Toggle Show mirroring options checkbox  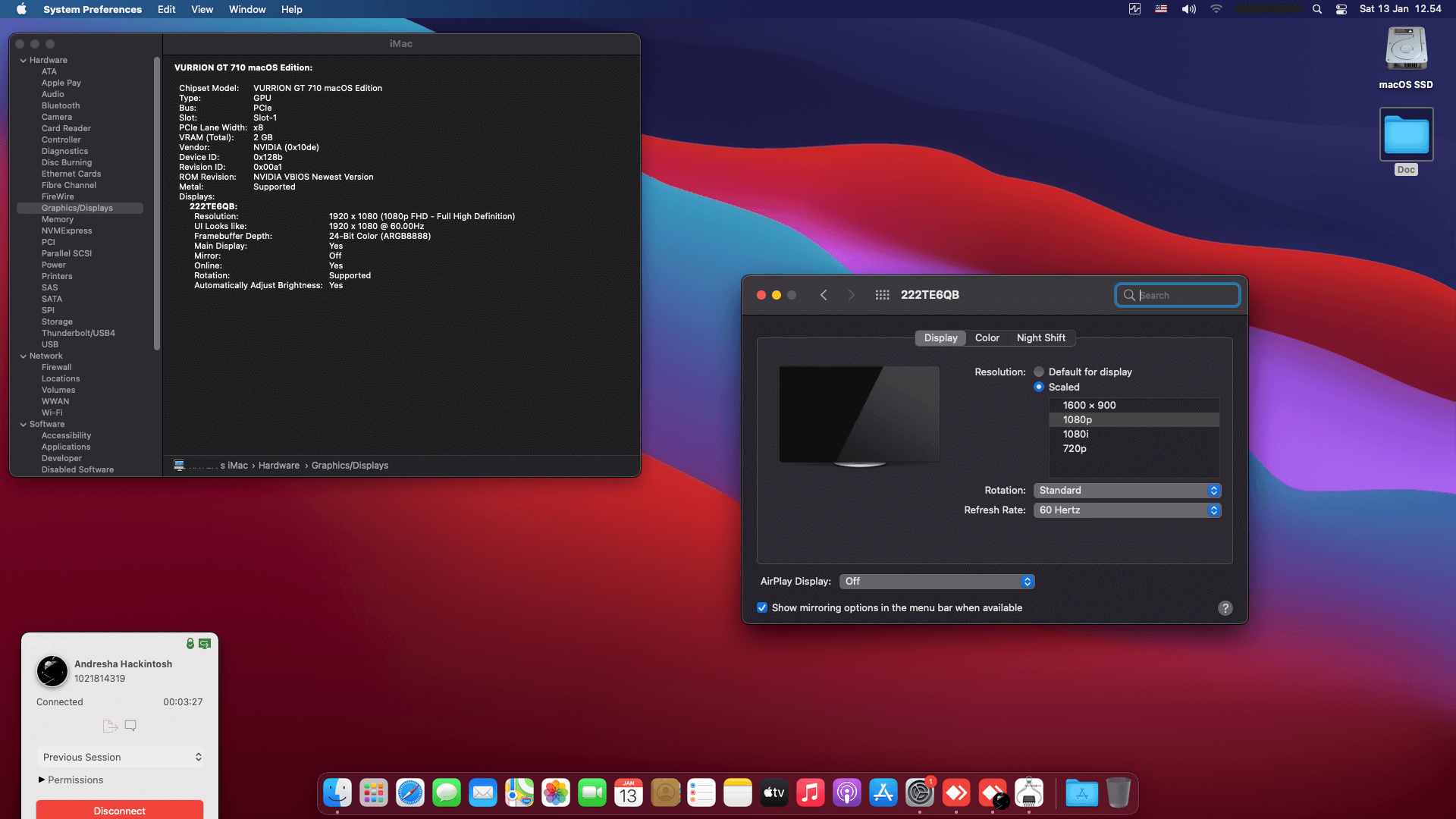coord(762,607)
